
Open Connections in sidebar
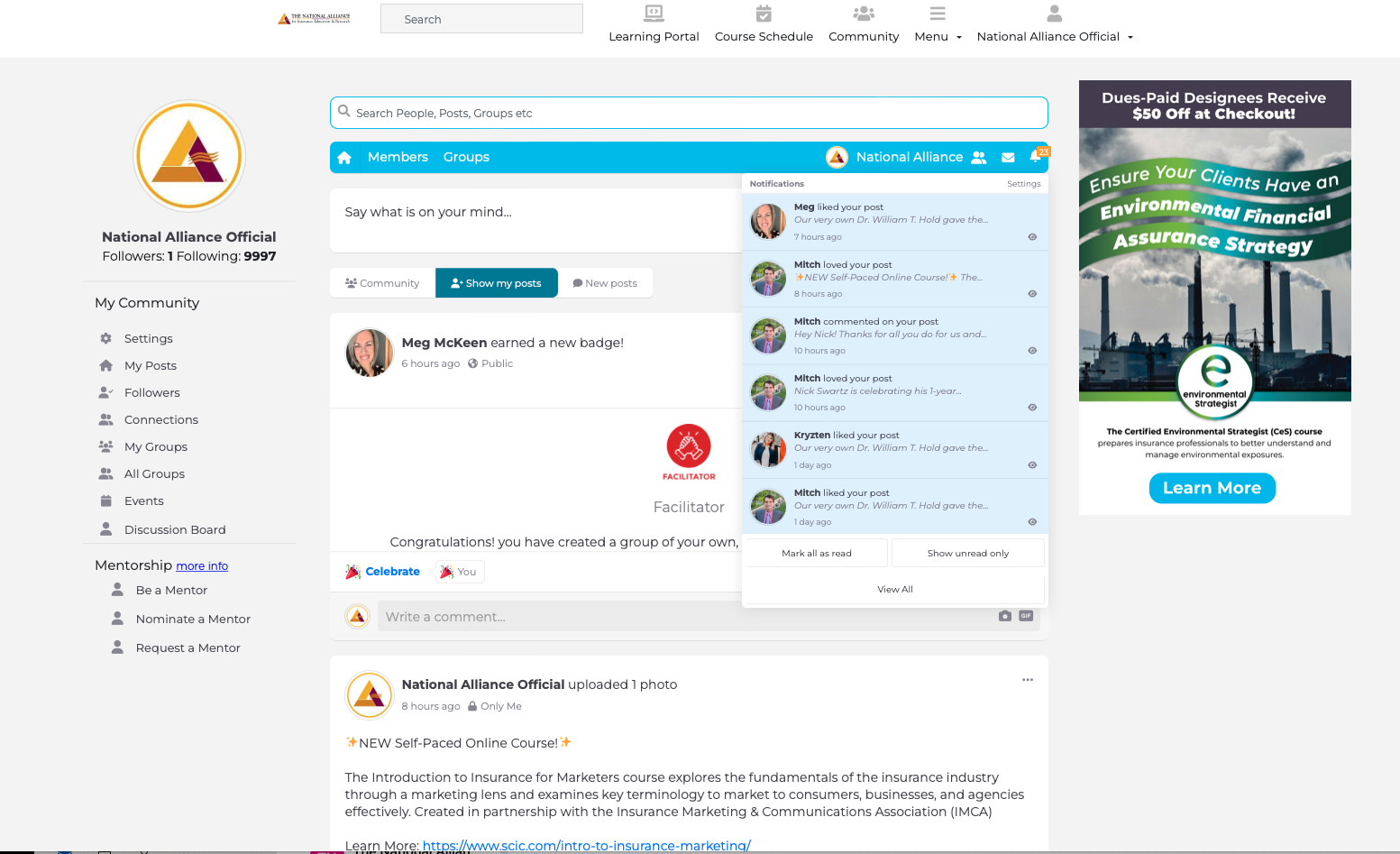tap(160, 419)
